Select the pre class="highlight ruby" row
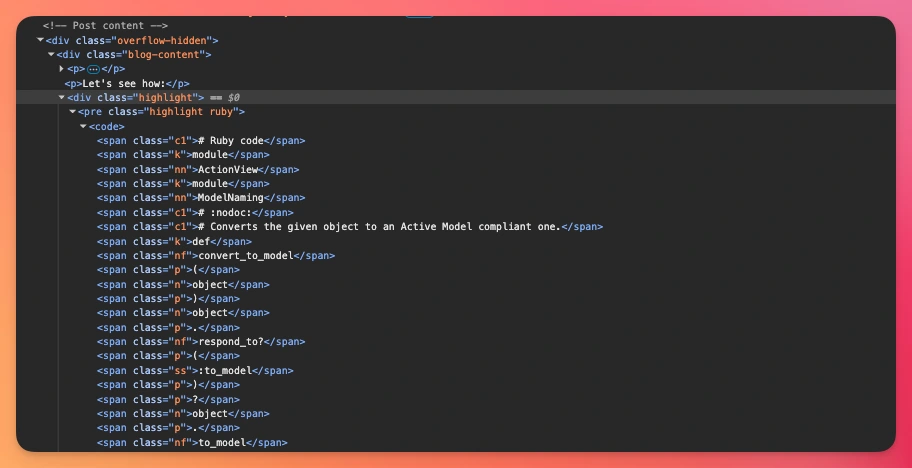Viewport: 912px width, 468px height. (x=161, y=112)
